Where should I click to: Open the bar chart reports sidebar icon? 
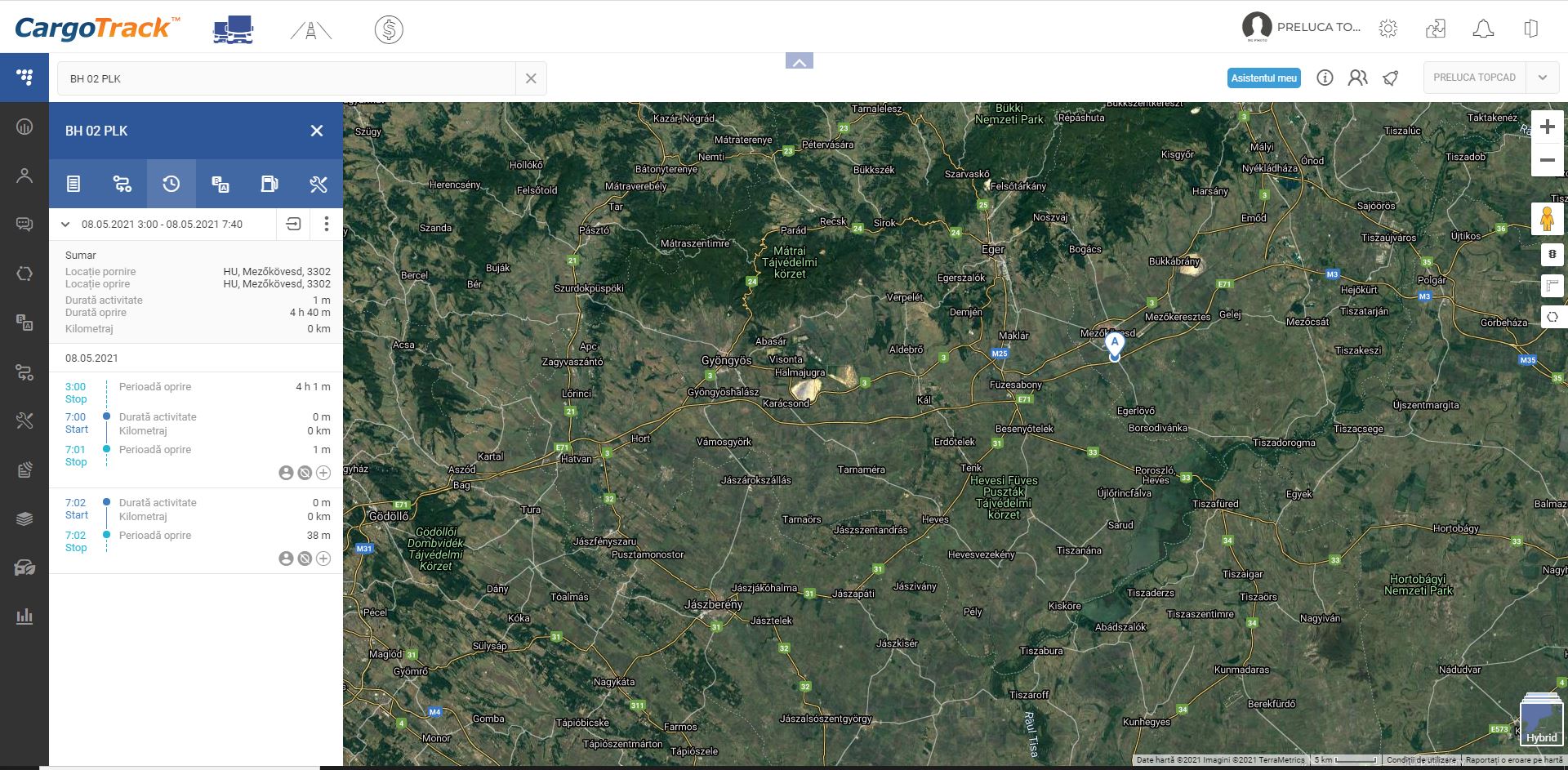pyautogui.click(x=24, y=616)
